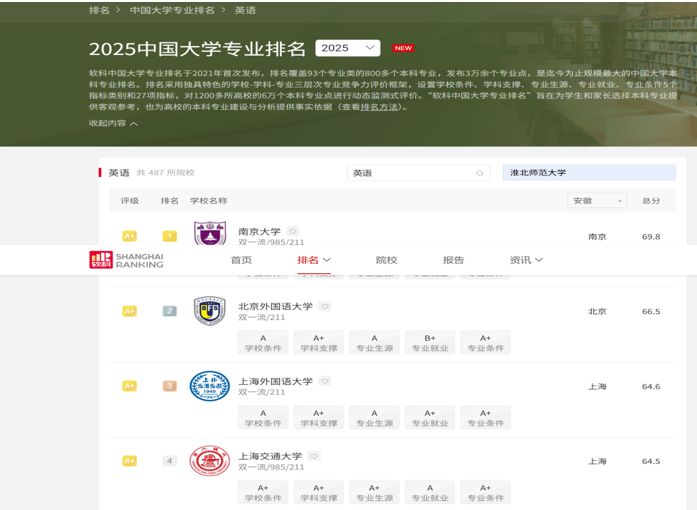Viewport: 697px width, 510px height.
Task: Click Shanghai Jiao Tong University's red logo
Action: [209, 461]
